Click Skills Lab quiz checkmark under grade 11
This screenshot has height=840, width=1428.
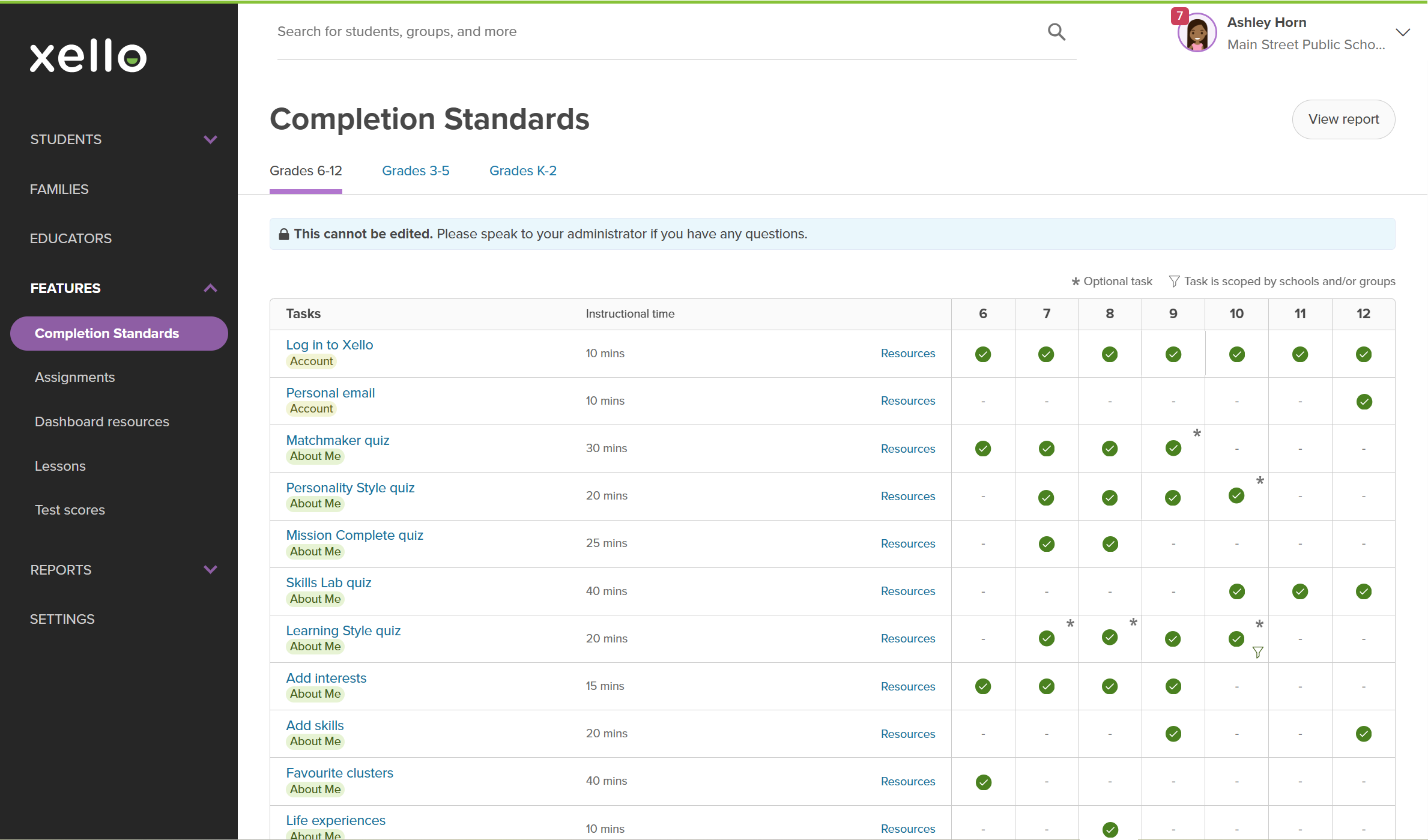tap(1300, 591)
